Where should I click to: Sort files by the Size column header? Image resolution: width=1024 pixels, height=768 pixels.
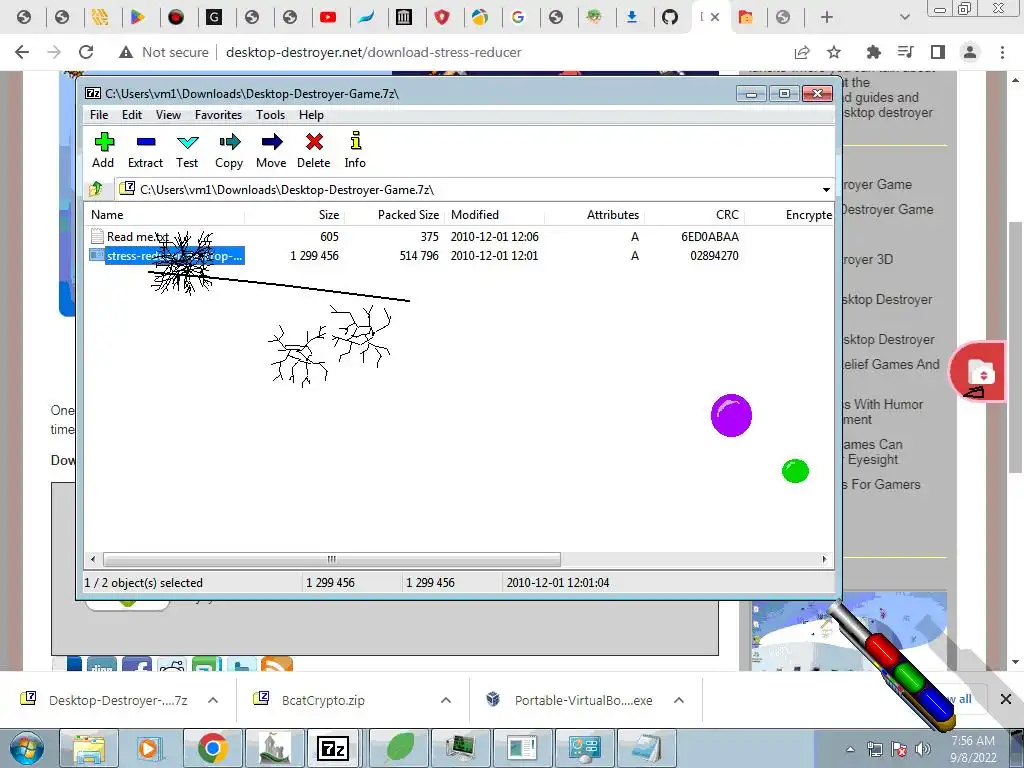pyautogui.click(x=295, y=215)
